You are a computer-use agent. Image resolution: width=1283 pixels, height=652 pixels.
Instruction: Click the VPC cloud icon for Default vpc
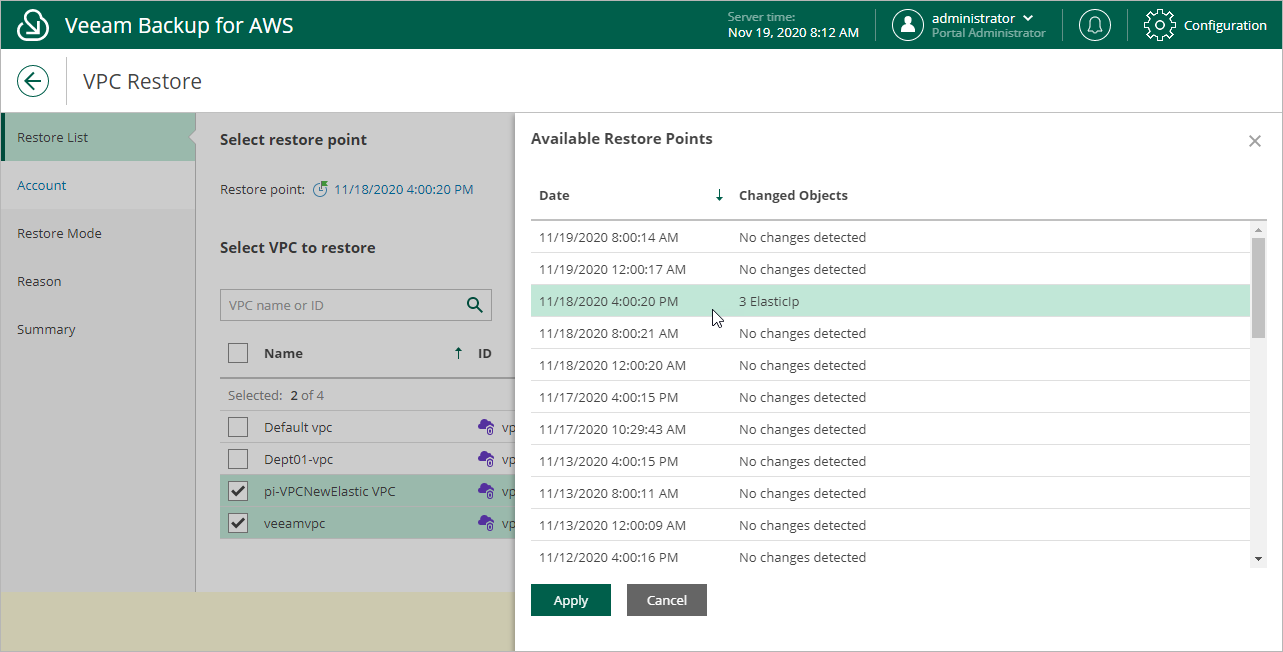pyautogui.click(x=486, y=427)
